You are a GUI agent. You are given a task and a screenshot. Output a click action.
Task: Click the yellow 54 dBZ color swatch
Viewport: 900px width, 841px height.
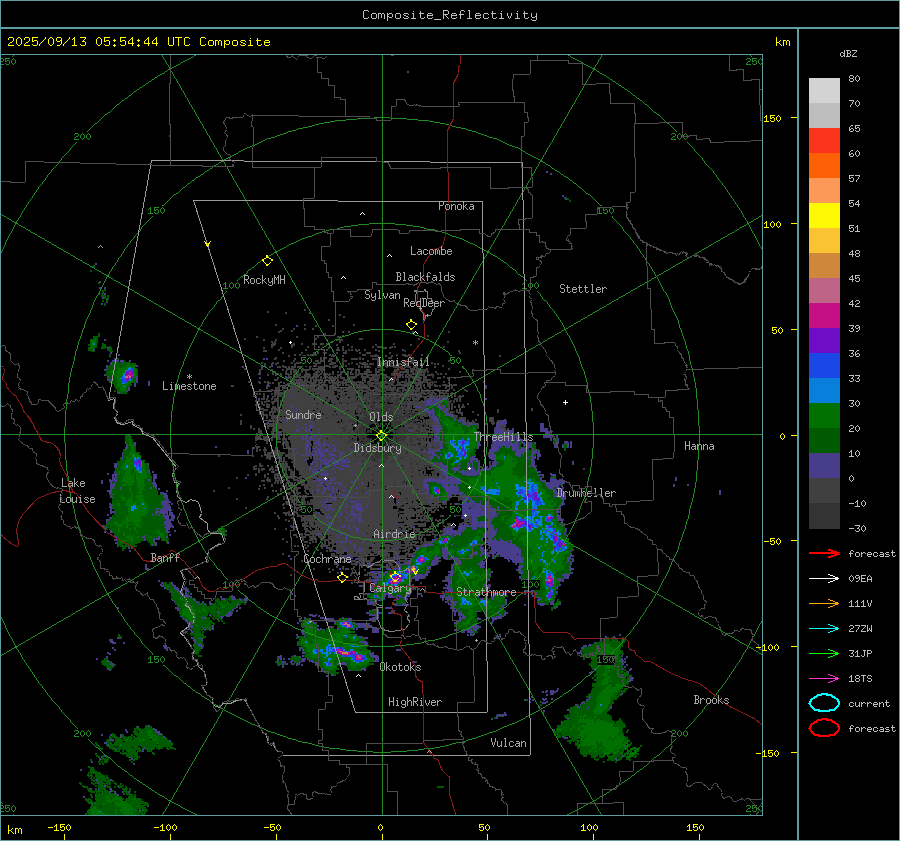pyautogui.click(x=824, y=215)
